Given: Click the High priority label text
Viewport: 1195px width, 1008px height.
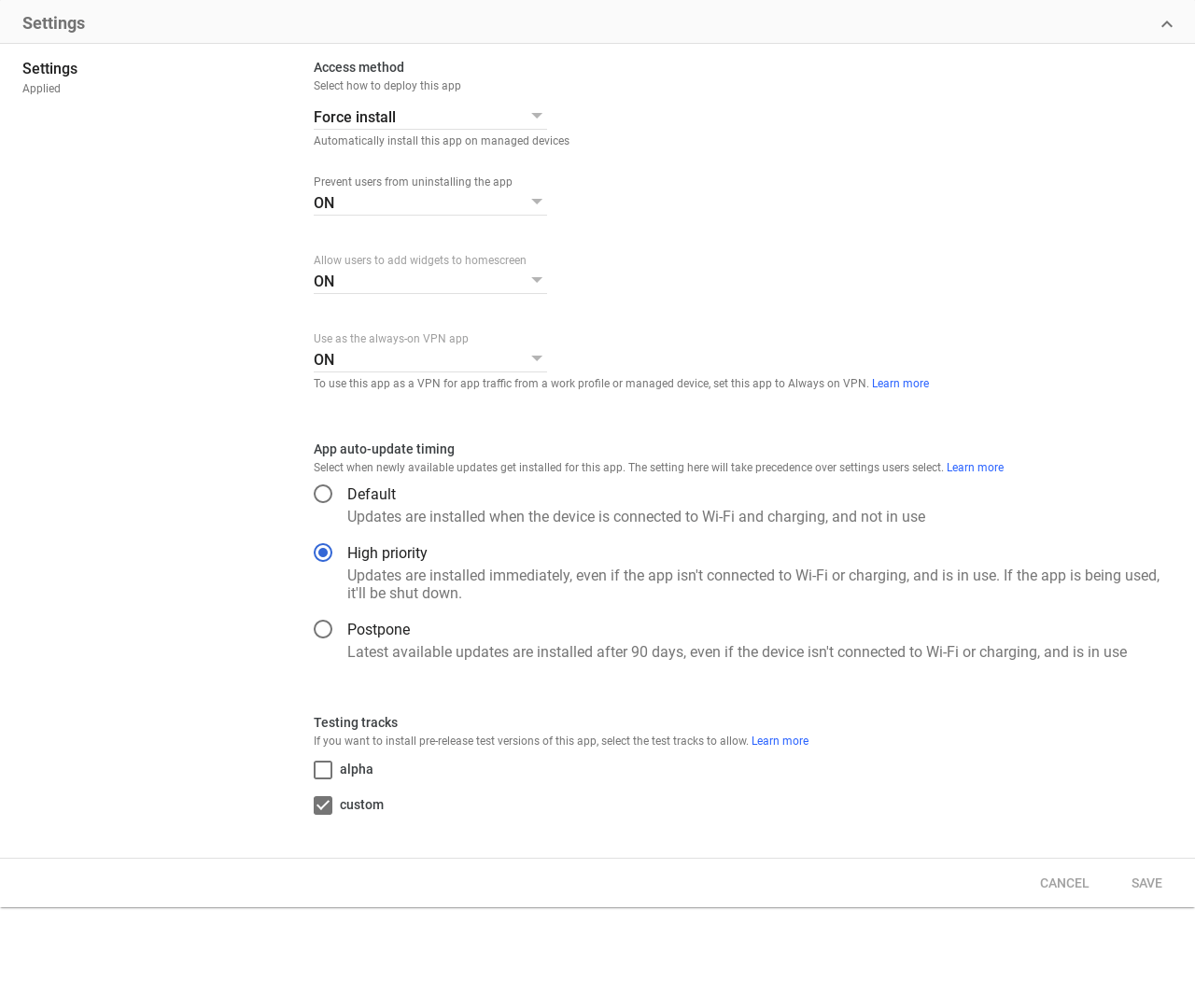Looking at the screenshot, I should click(387, 553).
